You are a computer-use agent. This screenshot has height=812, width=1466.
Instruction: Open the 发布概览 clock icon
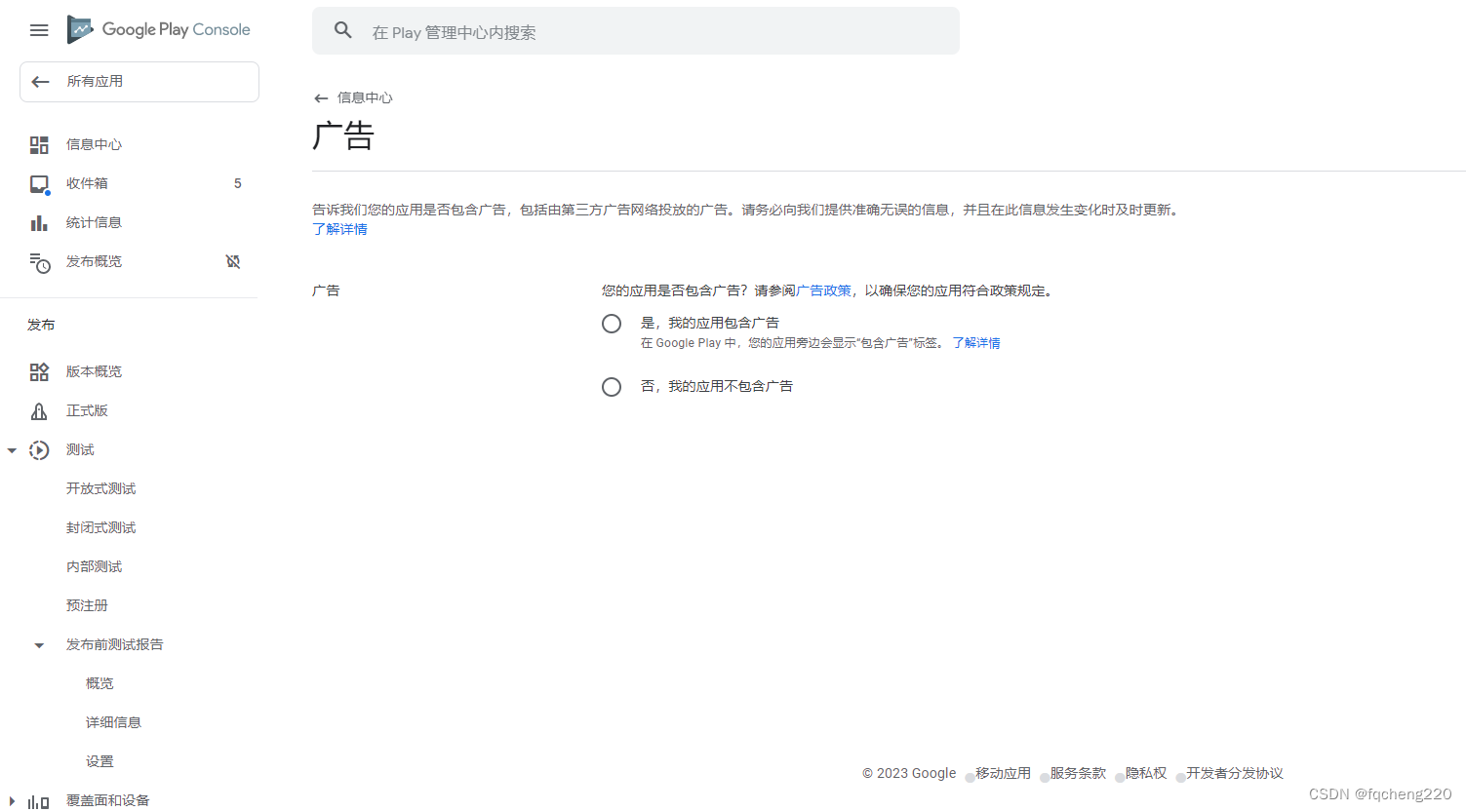(x=39, y=260)
